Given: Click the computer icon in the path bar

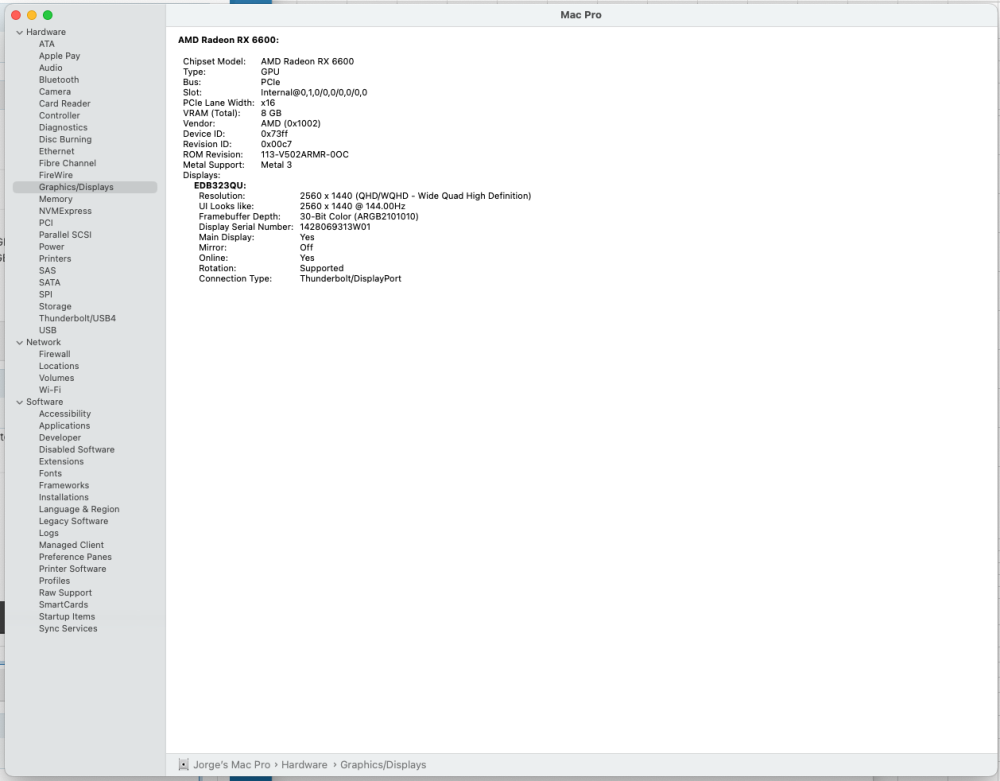Looking at the screenshot, I should point(184,764).
